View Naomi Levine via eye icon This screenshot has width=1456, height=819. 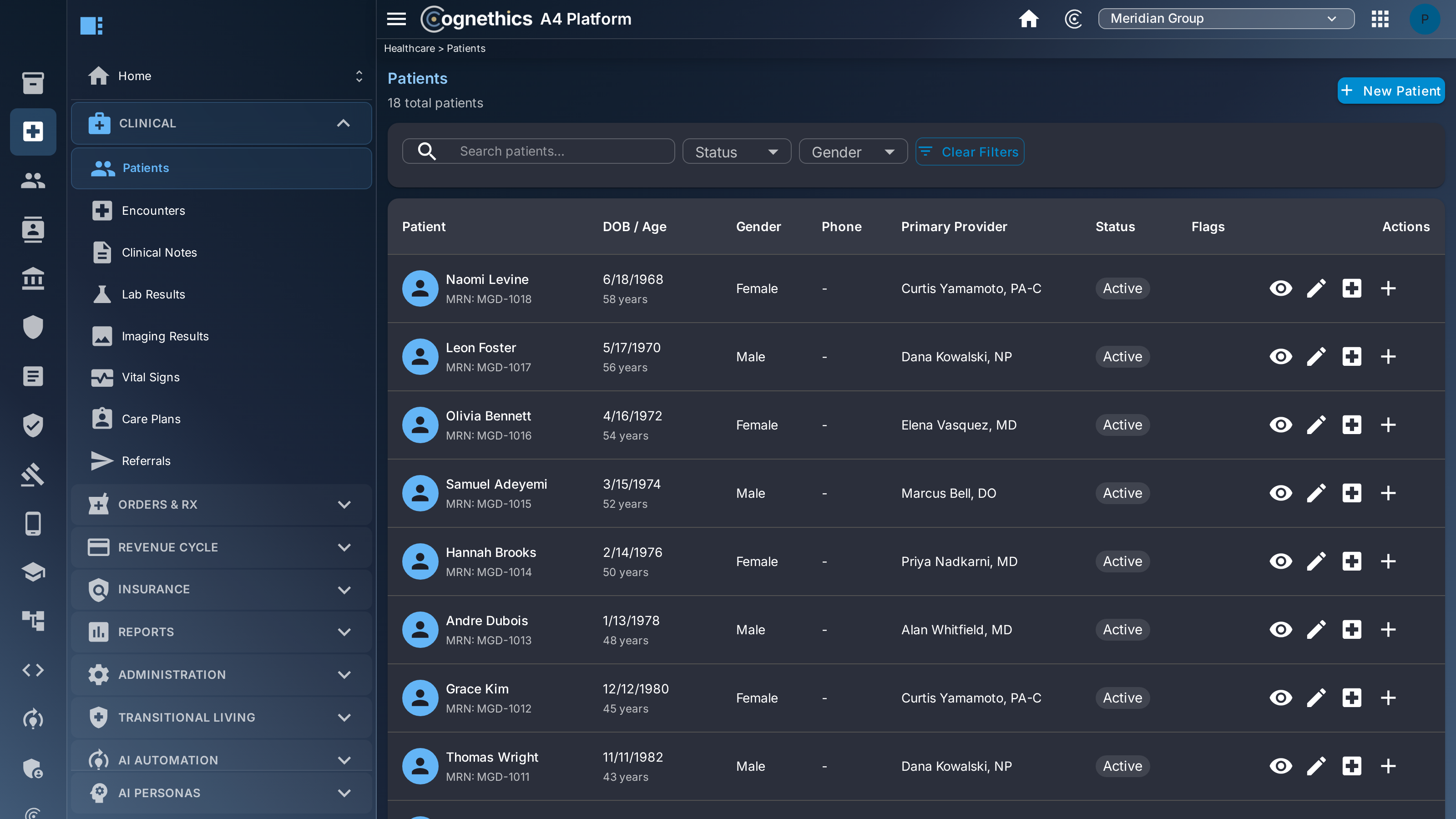pyautogui.click(x=1280, y=288)
